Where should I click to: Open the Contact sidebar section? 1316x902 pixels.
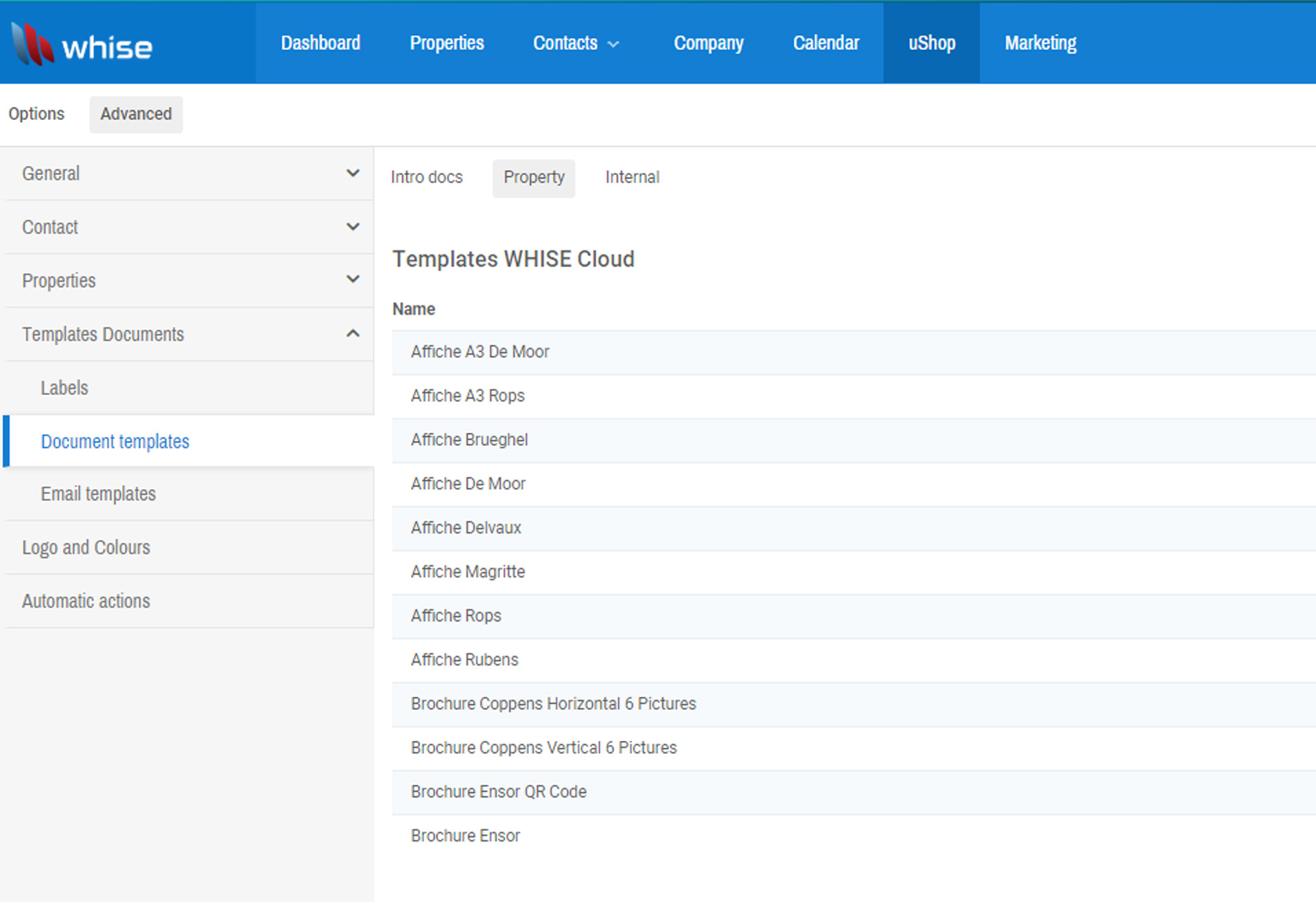tap(189, 227)
